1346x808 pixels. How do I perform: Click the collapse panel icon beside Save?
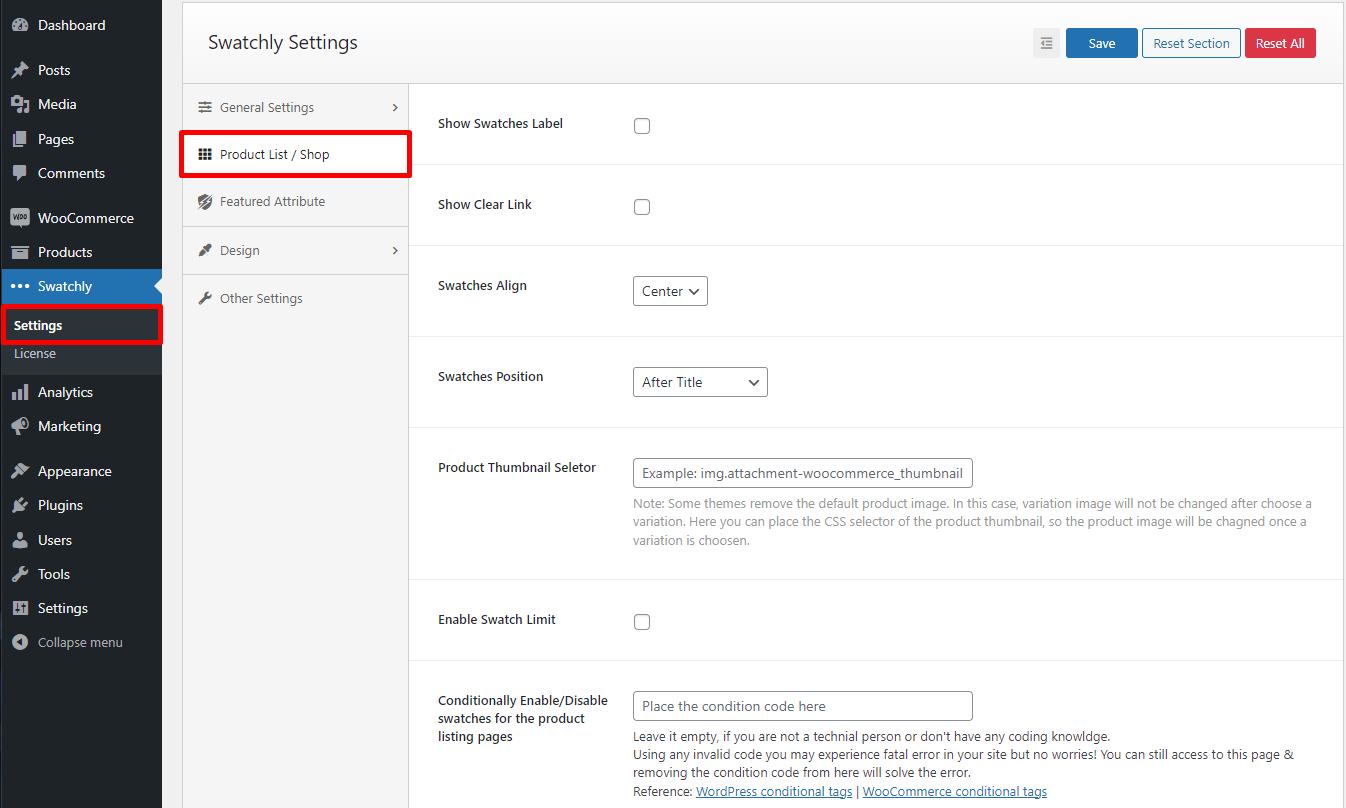[x=1046, y=43]
